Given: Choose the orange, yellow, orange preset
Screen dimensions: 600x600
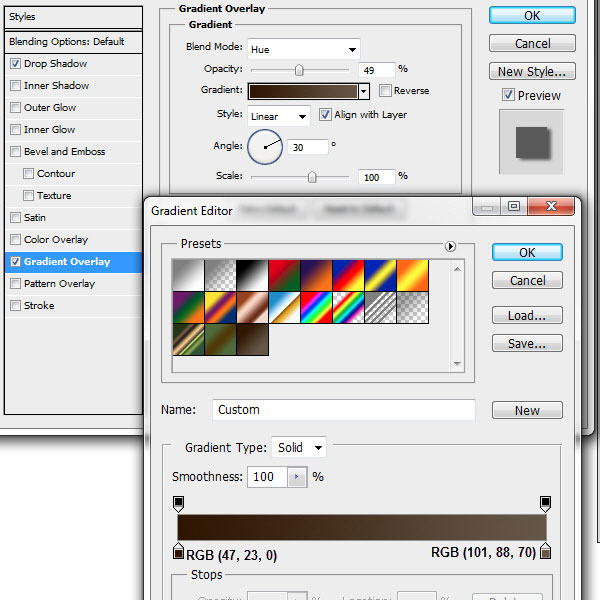Looking at the screenshot, I should pyautogui.click(x=412, y=275).
